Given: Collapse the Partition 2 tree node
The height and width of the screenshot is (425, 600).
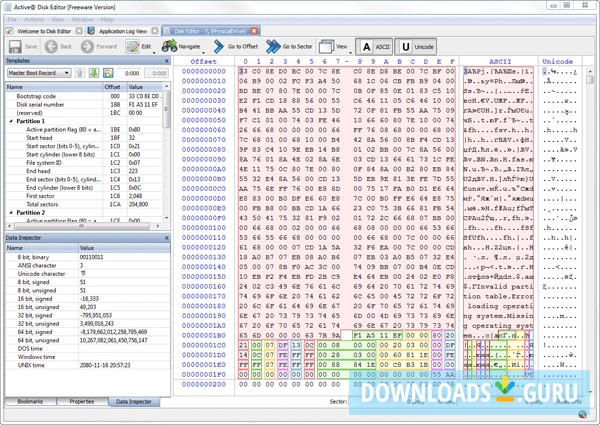Looking at the screenshot, I should point(10,212).
